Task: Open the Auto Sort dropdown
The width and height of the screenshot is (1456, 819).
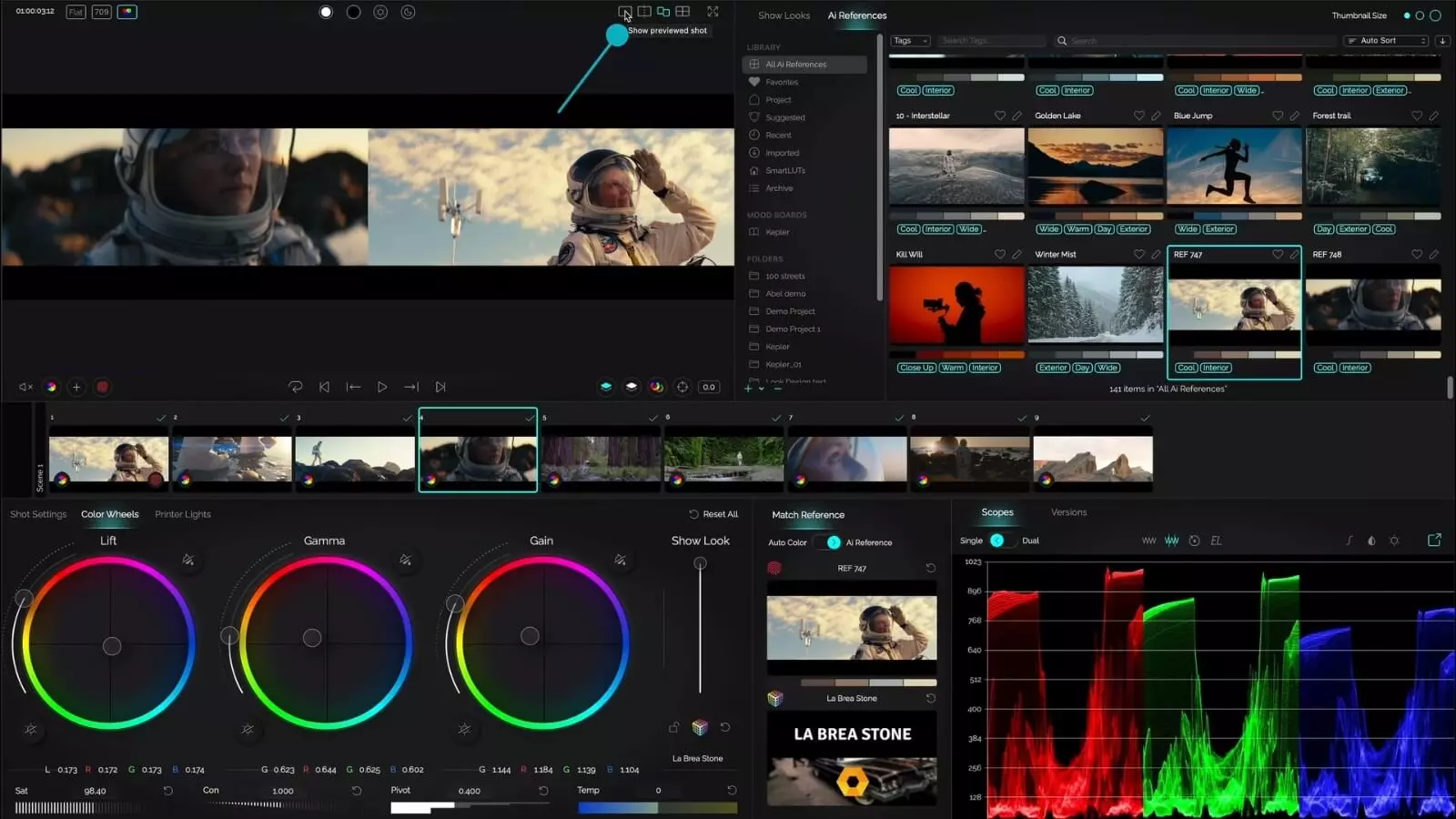Action: click(1387, 41)
